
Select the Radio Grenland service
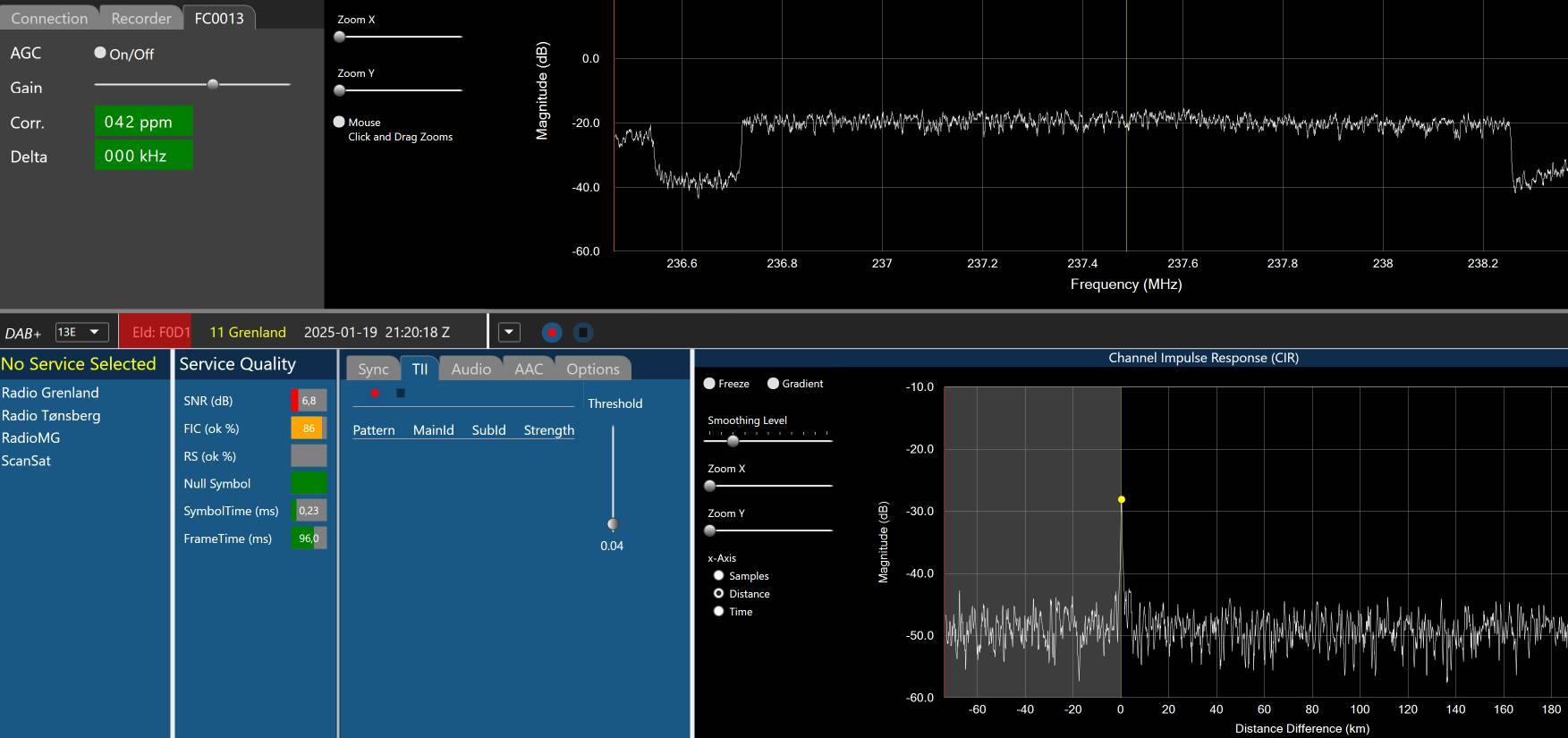pyautogui.click(x=50, y=393)
